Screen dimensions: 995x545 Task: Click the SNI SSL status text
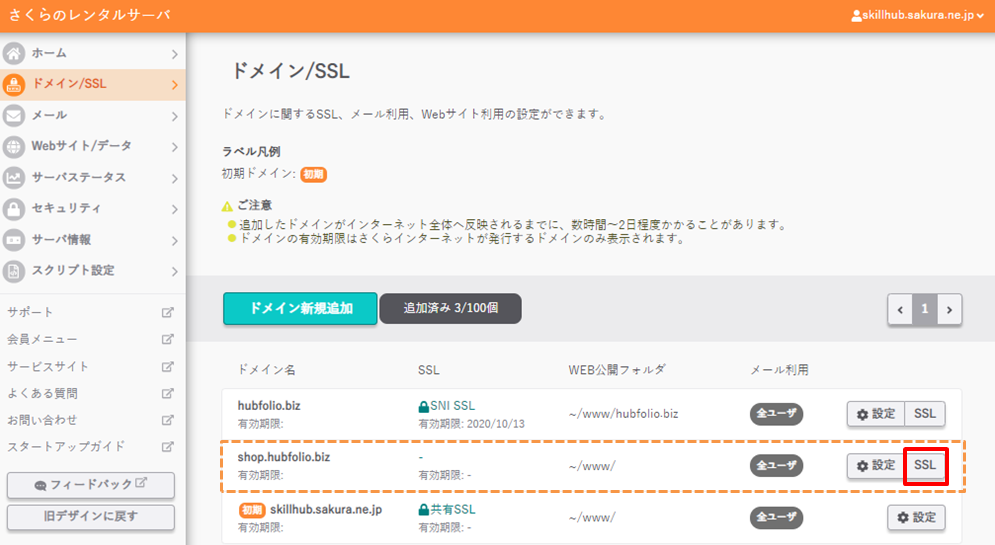(452, 406)
